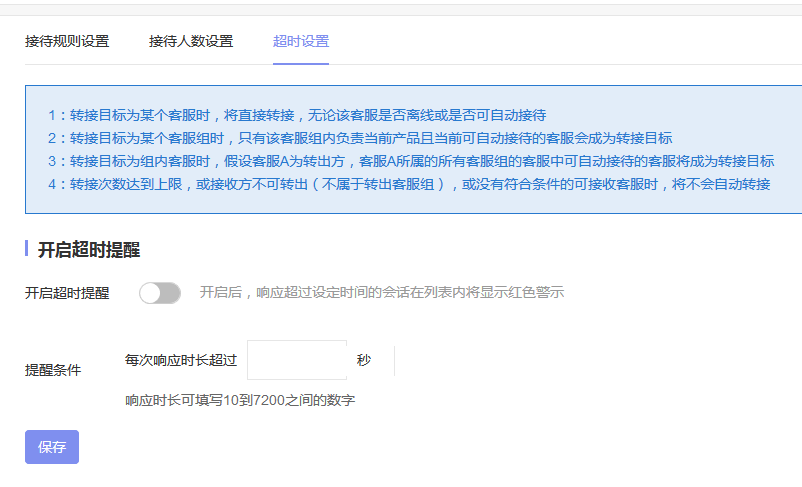
Task: Open the 接待人数设置 tab
Action: (191, 41)
